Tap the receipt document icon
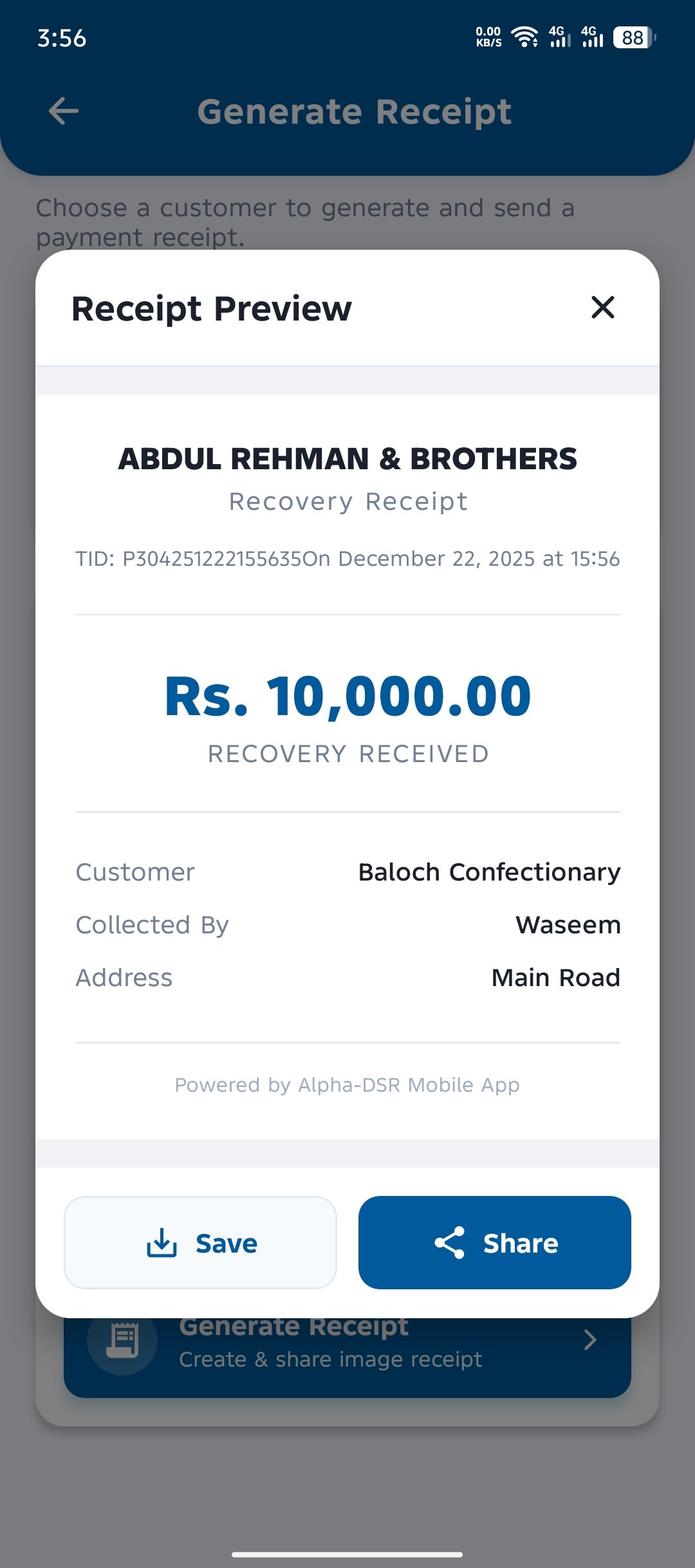The width and height of the screenshot is (695, 1568). [122, 1340]
